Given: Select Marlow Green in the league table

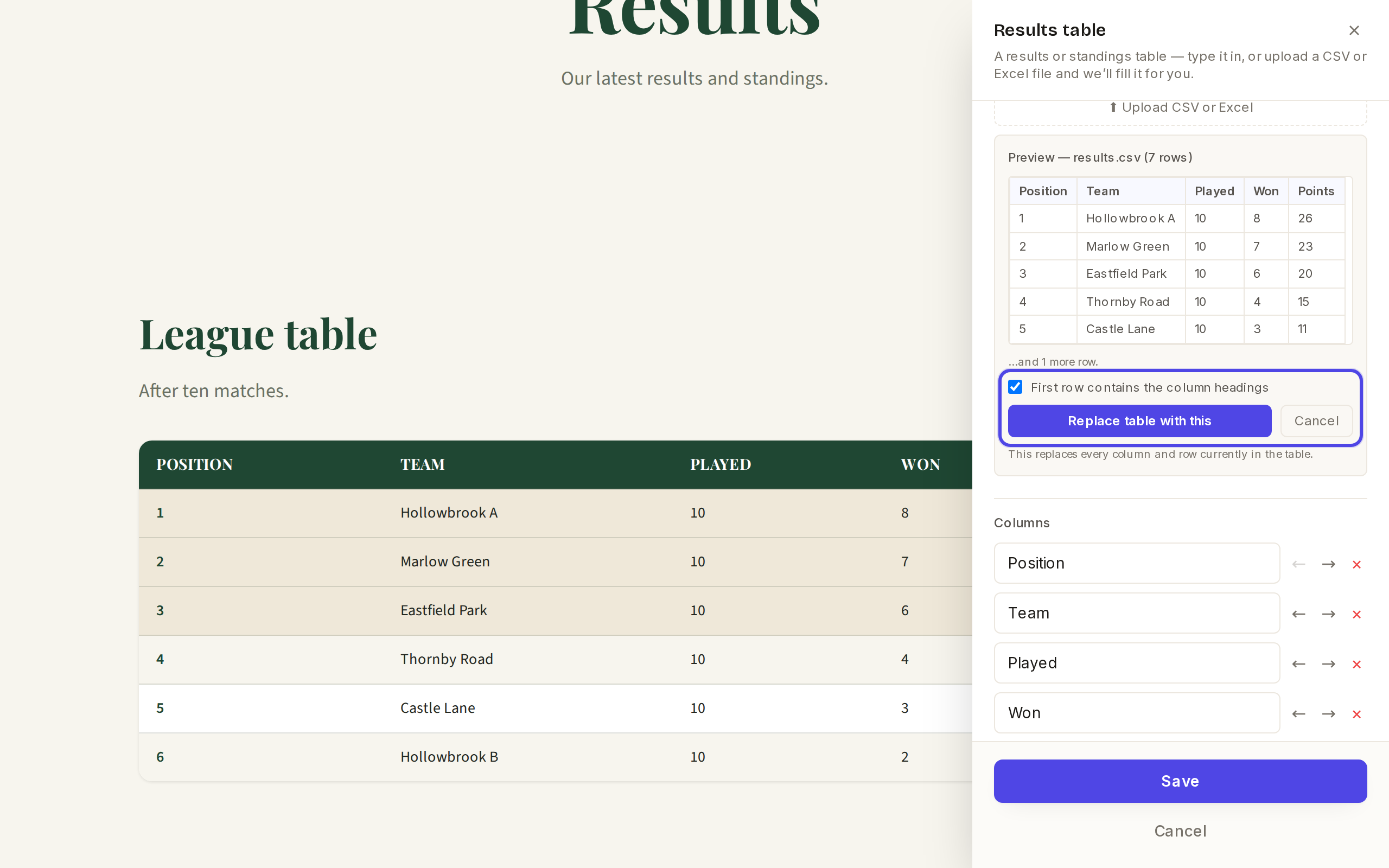Looking at the screenshot, I should [x=445, y=561].
